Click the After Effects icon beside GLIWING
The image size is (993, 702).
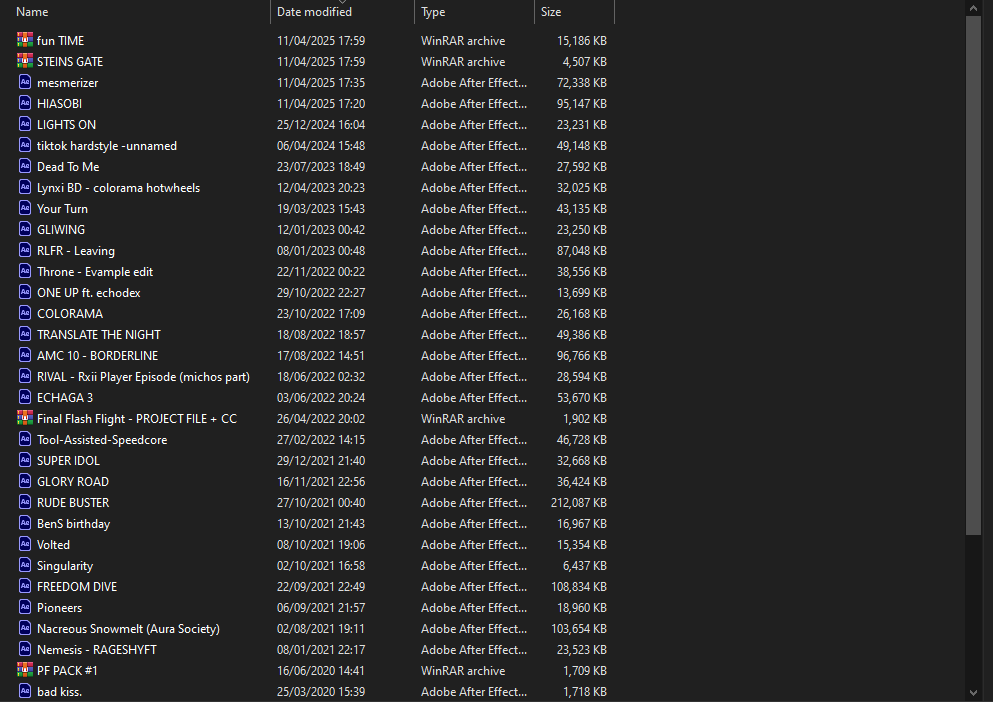(x=25, y=229)
